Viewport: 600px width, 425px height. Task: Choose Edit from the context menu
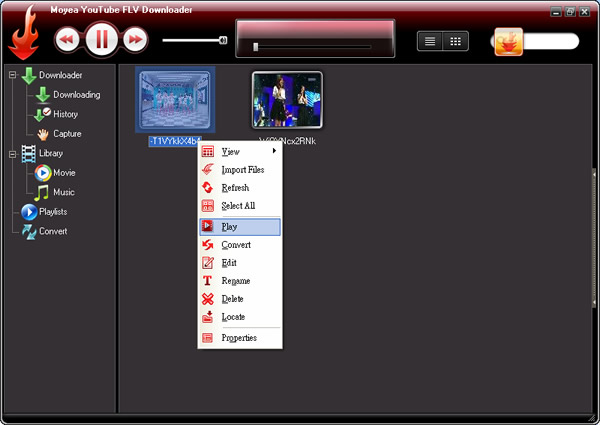240,262
